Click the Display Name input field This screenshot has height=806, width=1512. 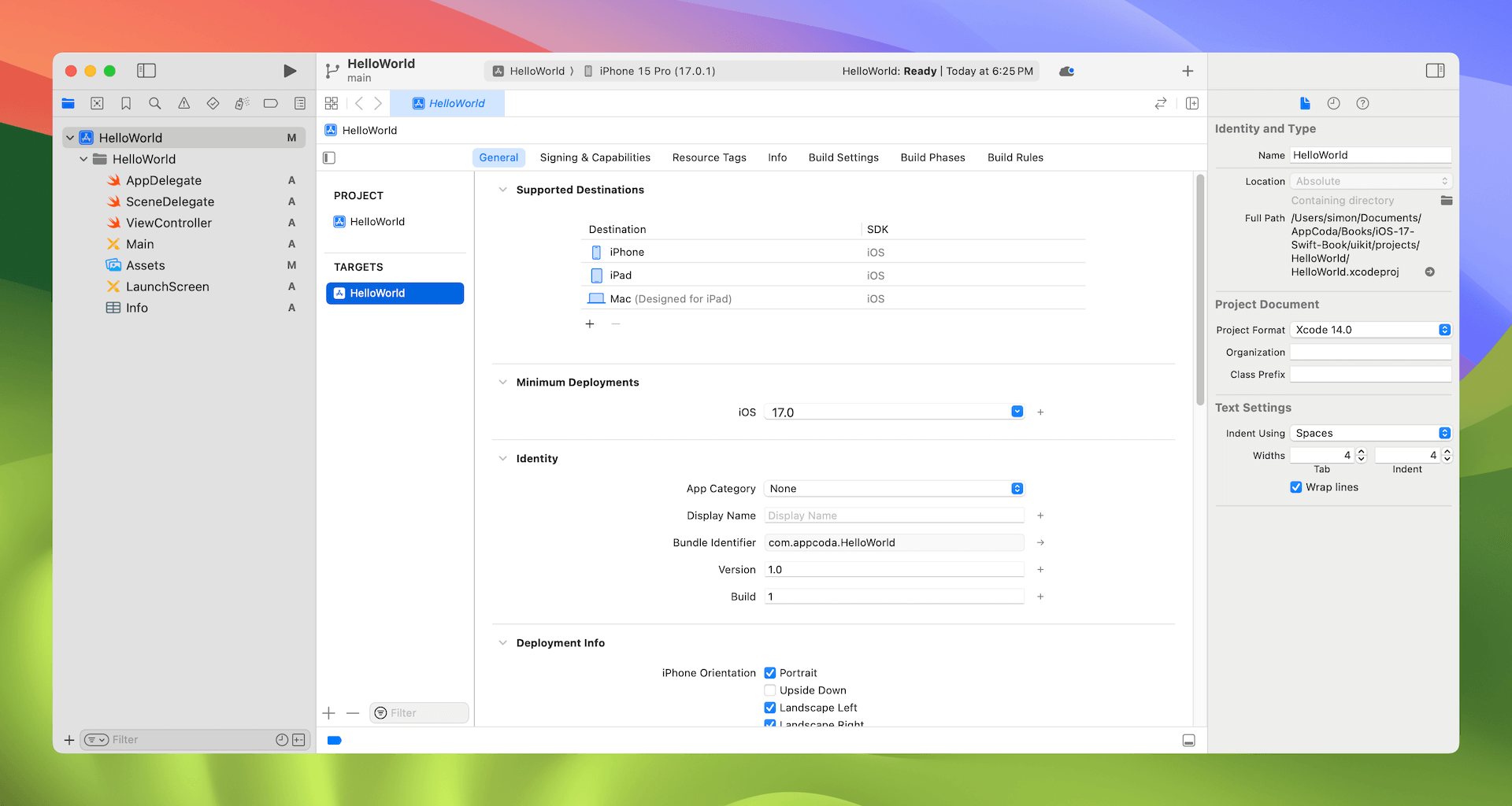pos(893,516)
